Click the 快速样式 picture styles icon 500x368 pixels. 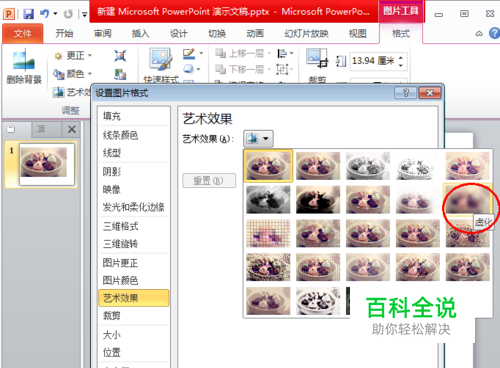[161, 60]
